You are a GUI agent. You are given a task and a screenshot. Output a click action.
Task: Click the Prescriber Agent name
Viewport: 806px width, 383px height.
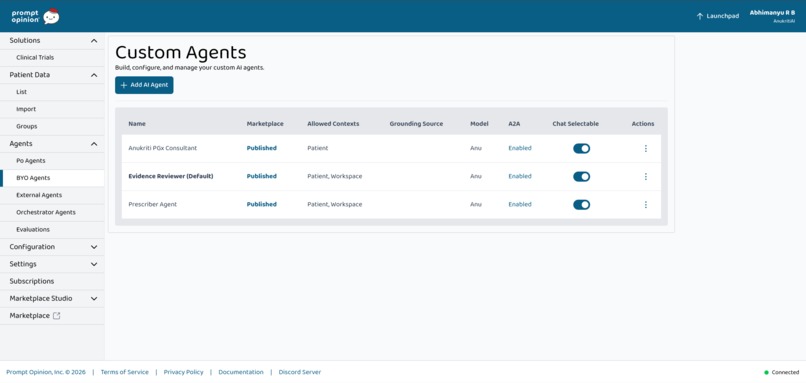tap(153, 204)
